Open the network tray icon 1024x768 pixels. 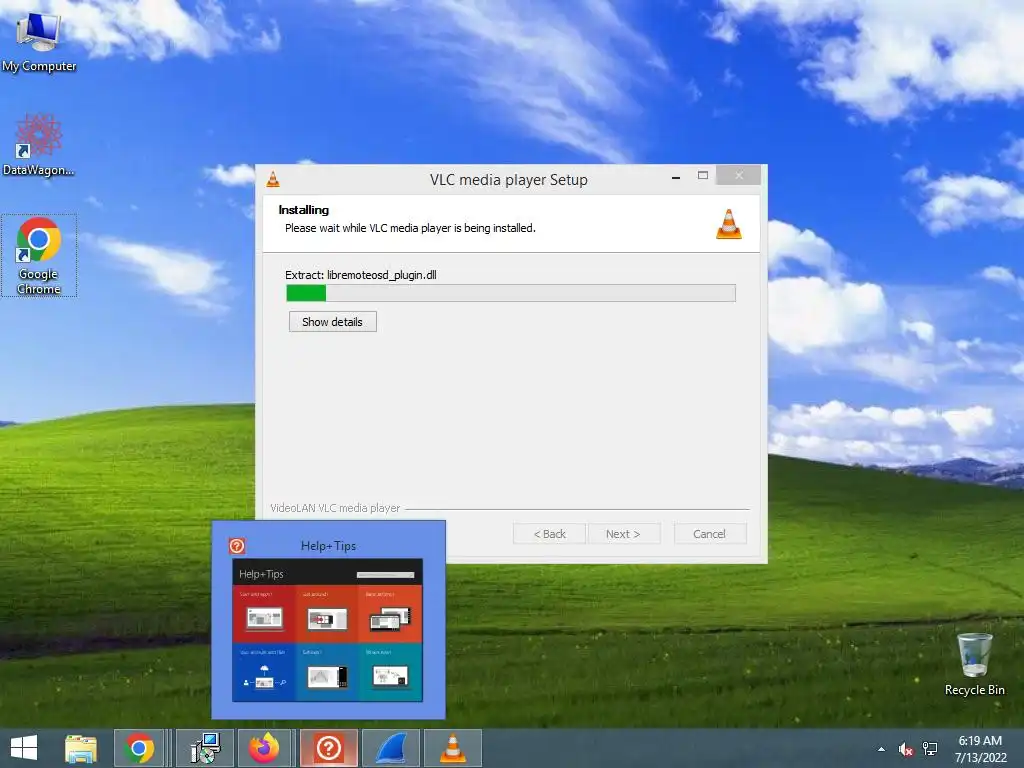930,749
